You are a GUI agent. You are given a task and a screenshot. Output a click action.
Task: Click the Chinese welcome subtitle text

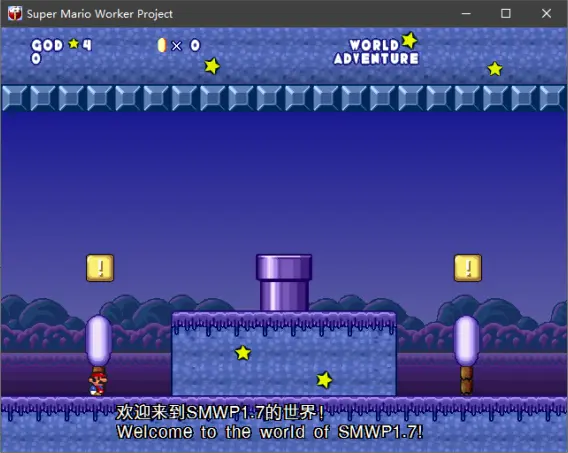tap(220, 412)
